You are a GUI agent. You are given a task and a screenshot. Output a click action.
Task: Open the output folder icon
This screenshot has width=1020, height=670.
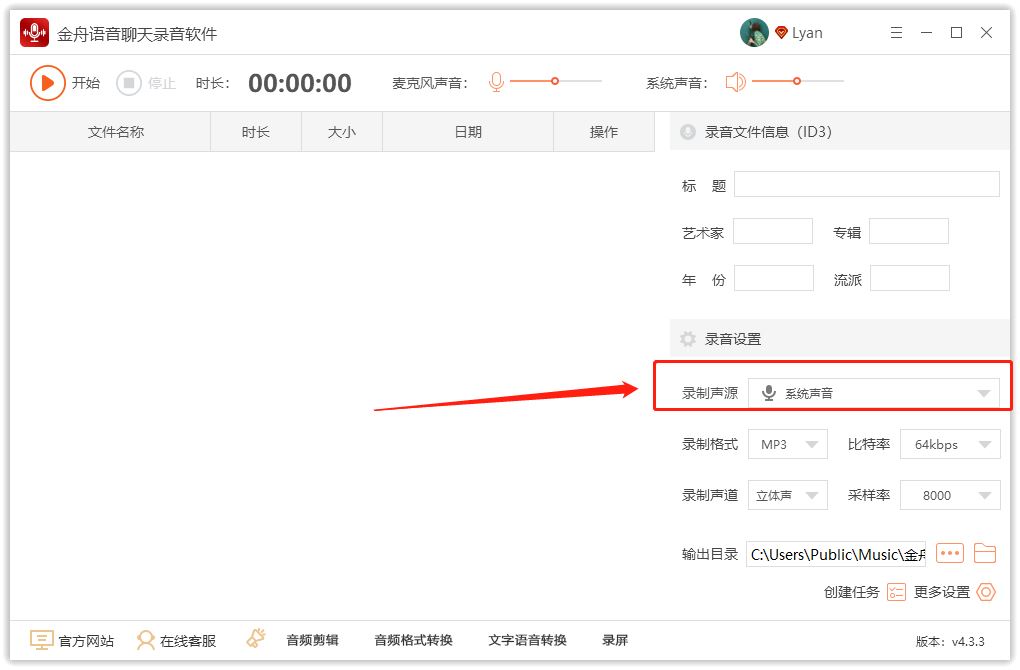point(985,553)
